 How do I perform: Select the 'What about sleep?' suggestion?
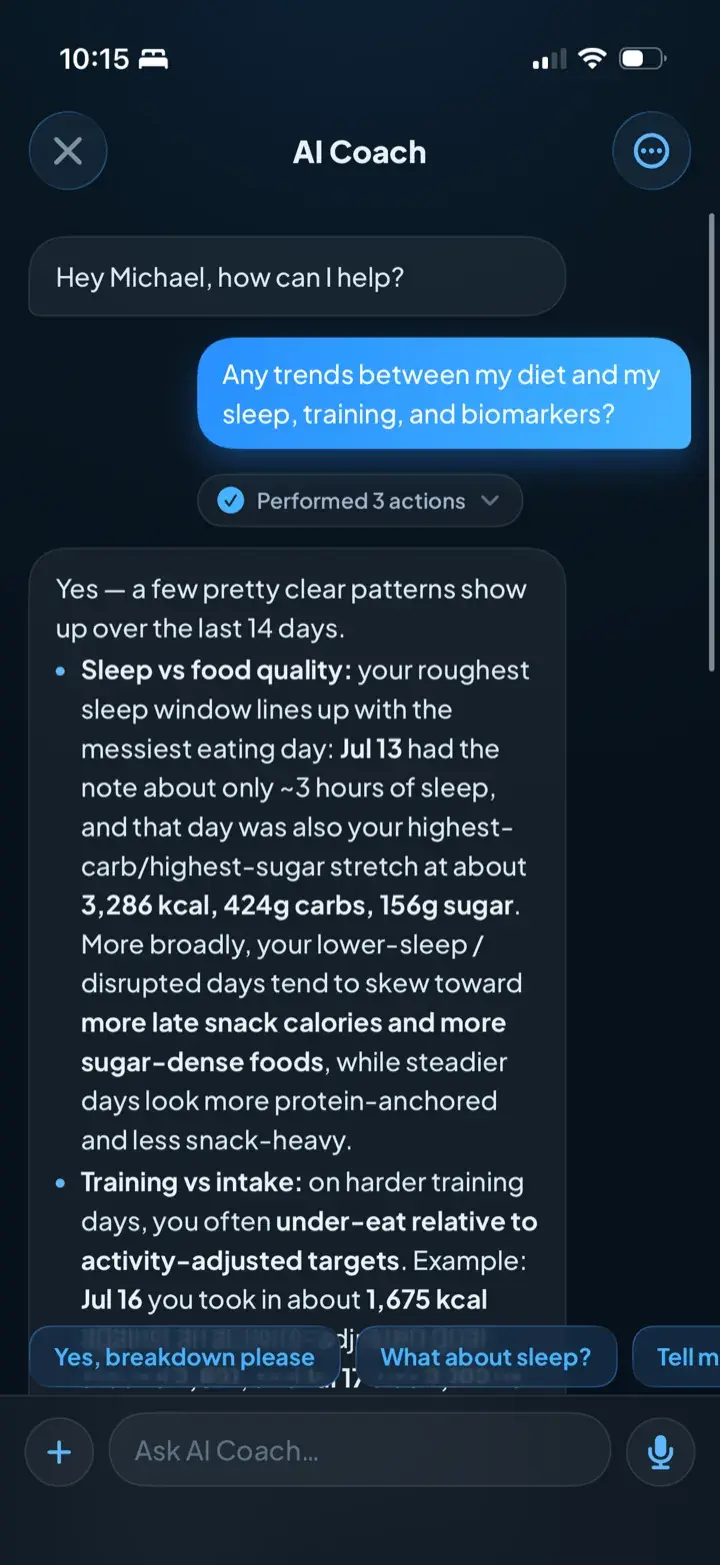(x=486, y=1357)
